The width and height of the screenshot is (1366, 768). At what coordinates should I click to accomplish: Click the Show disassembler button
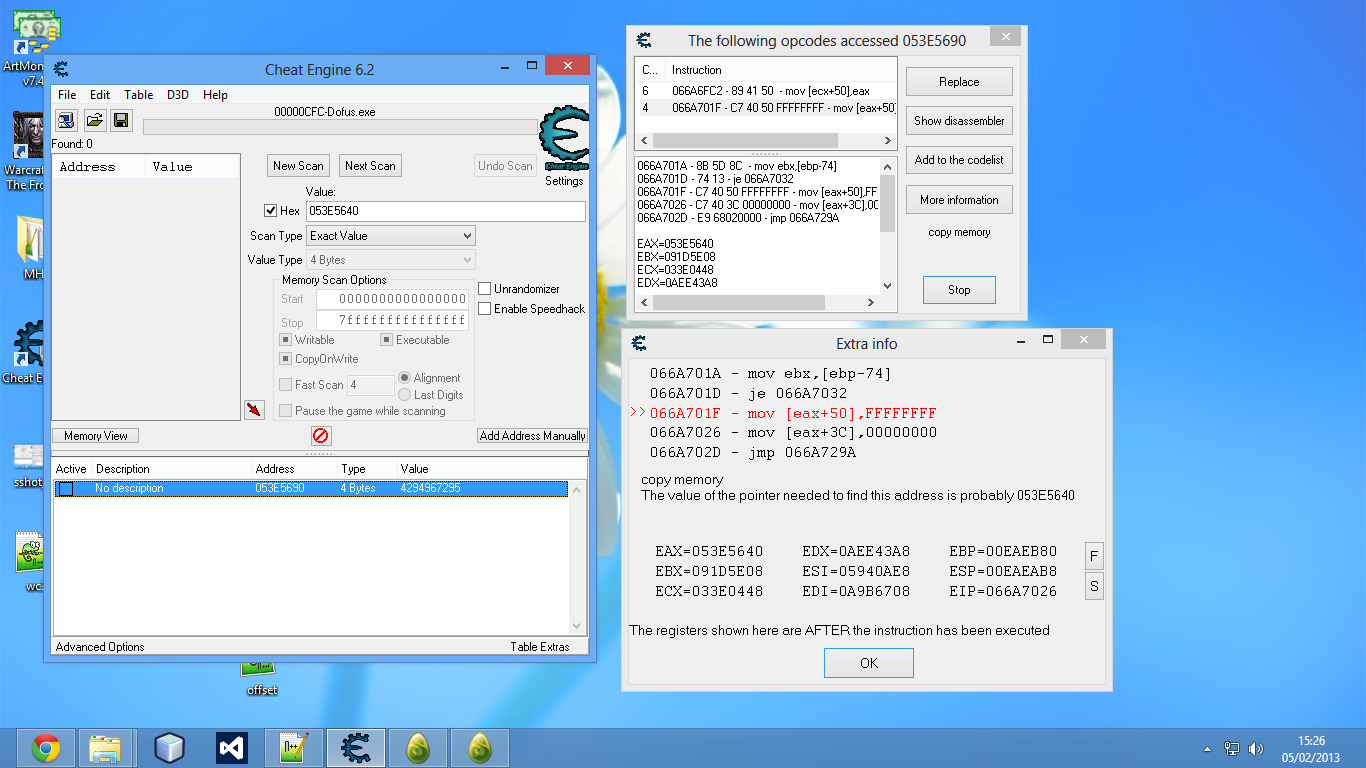(x=959, y=121)
